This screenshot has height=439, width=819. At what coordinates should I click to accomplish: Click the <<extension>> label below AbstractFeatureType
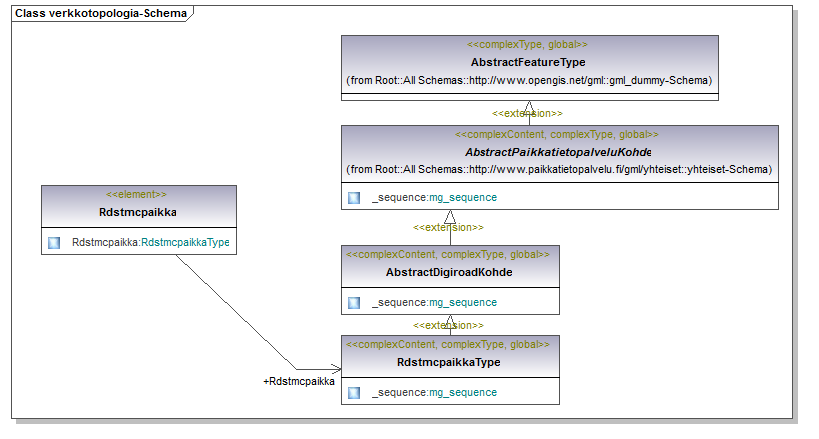527,113
